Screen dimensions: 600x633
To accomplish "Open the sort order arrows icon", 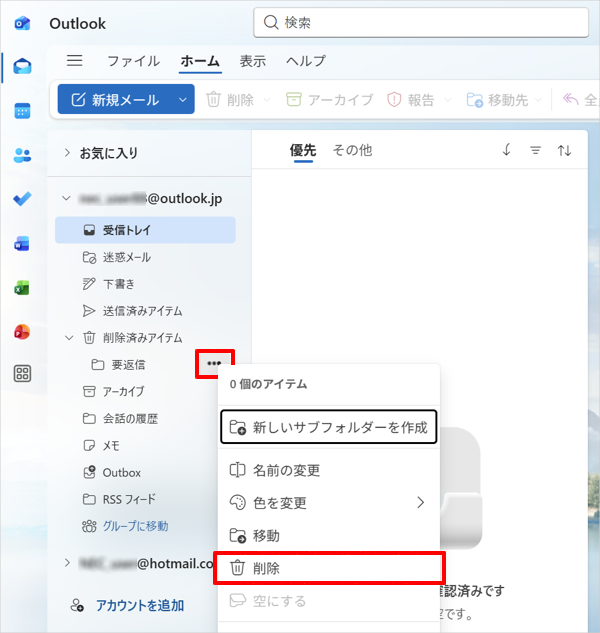I will pos(564,151).
